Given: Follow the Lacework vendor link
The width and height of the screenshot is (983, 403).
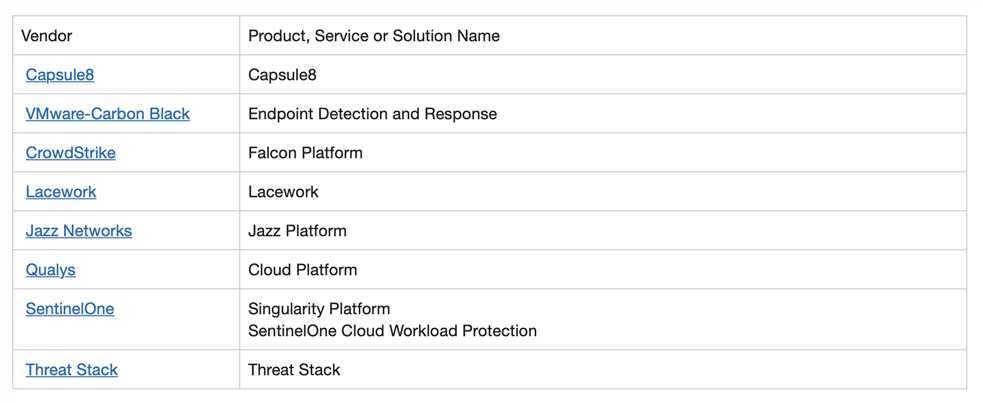Looking at the screenshot, I should click(x=61, y=192).
